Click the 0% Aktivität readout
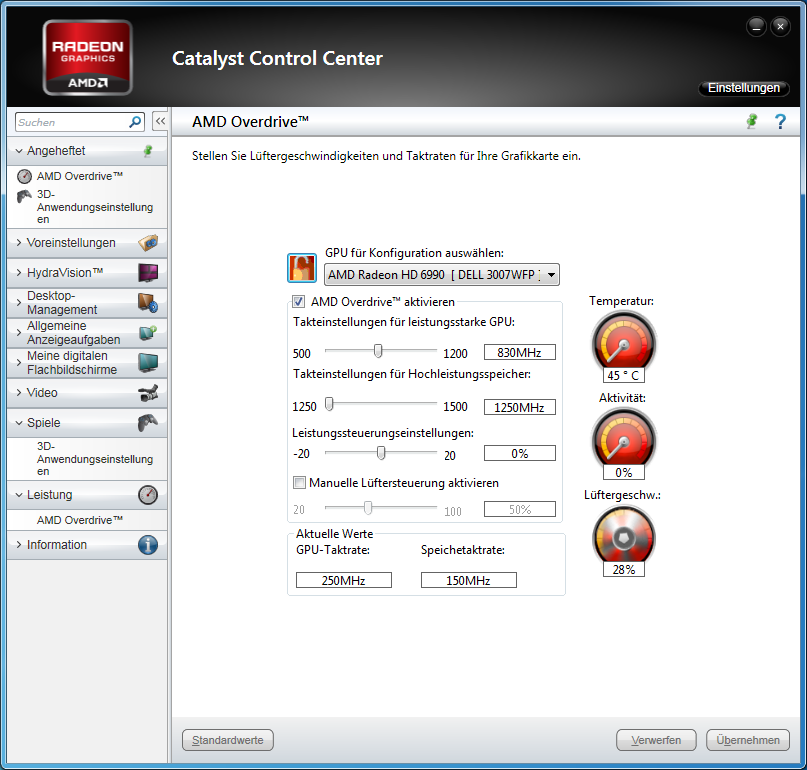 [624, 472]
